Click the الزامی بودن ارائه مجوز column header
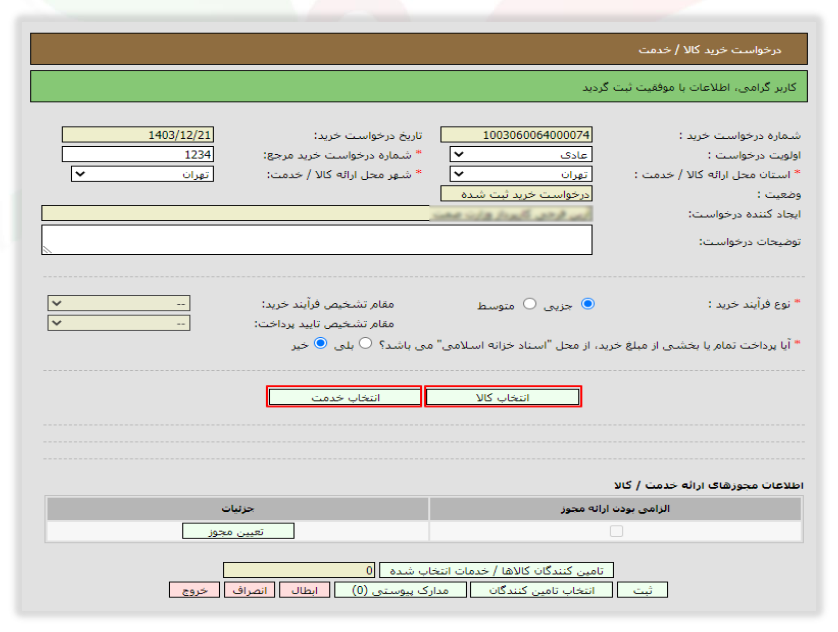Screen dimensions: 838x632 click(615, 509)
